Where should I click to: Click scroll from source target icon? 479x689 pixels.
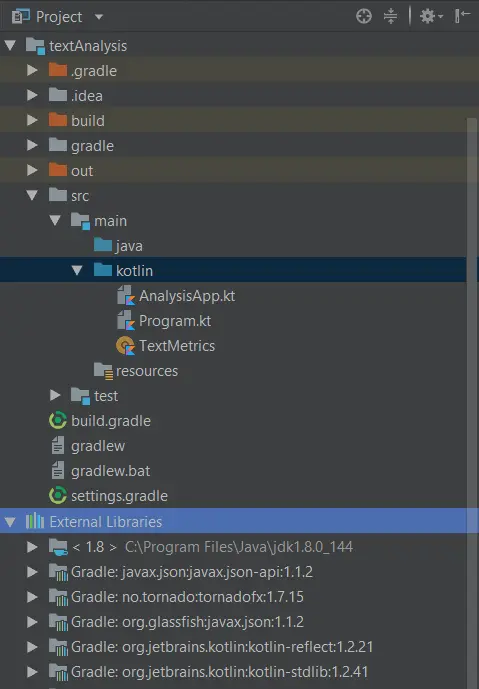364,16
